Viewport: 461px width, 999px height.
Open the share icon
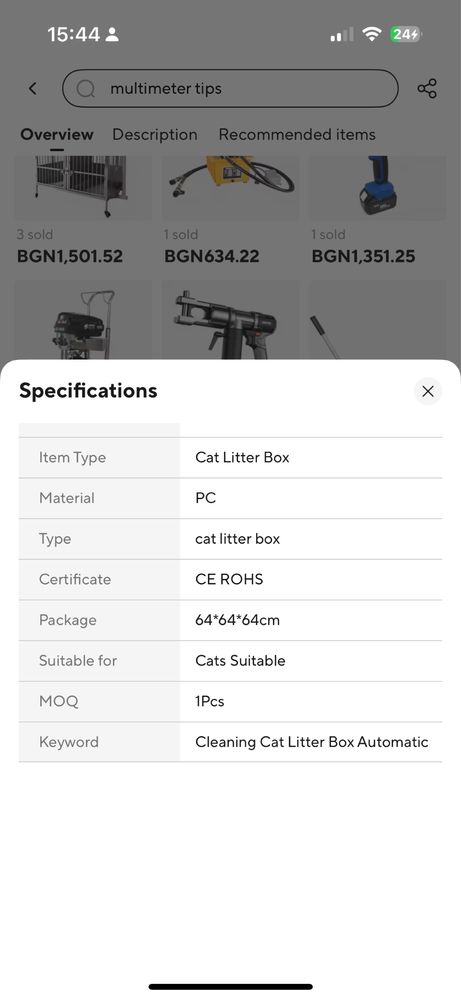(427, 89)
